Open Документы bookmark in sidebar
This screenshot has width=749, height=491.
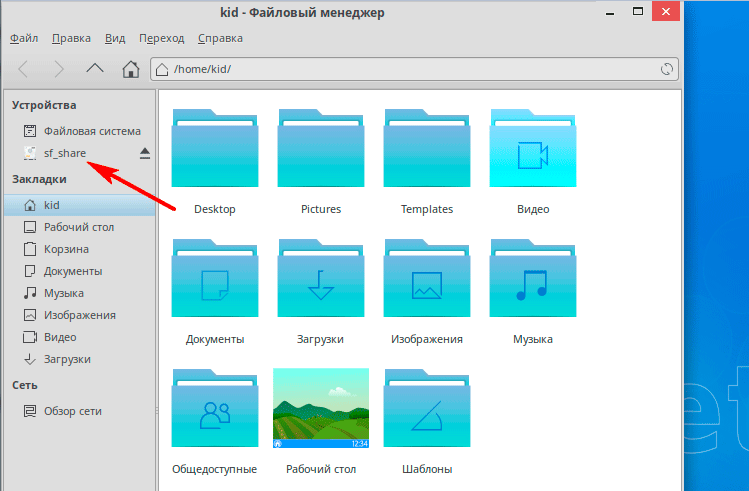(x=73, y=271)
